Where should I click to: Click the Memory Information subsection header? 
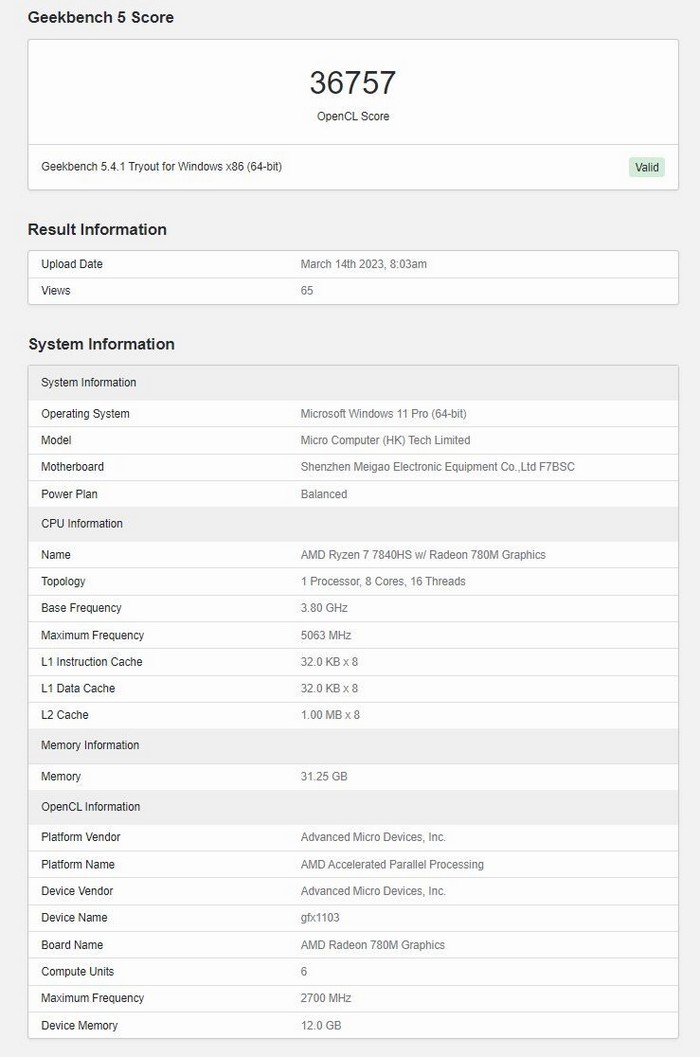[x=90, y=745]
